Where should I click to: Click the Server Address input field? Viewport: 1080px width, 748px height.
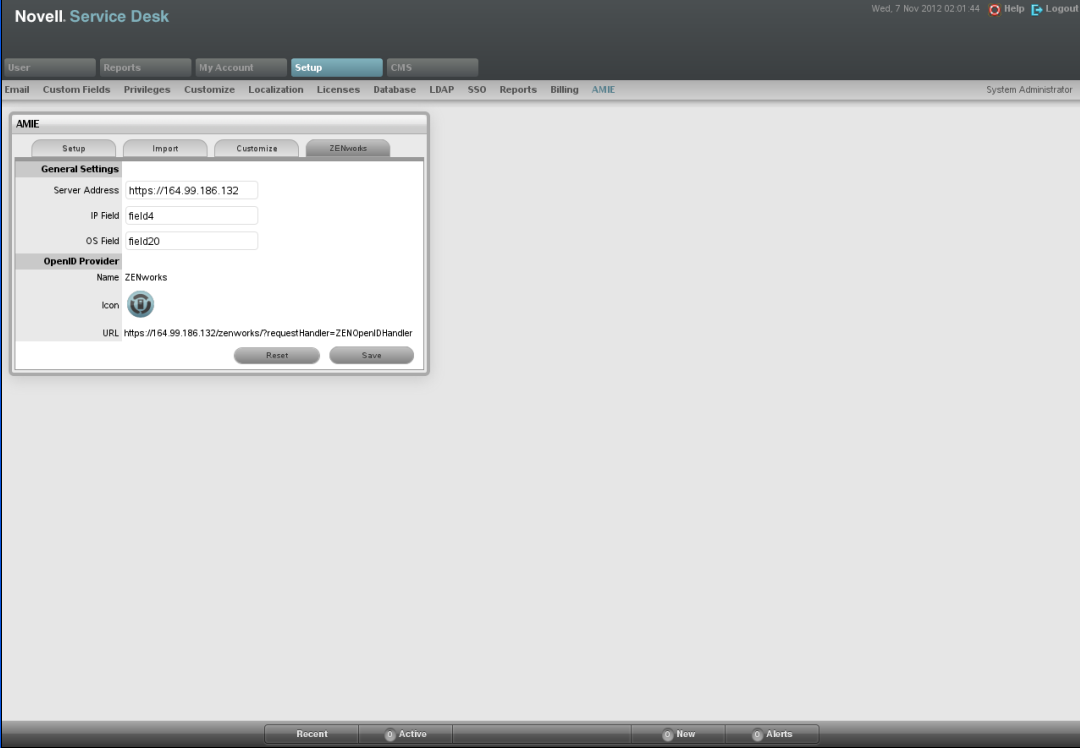tap(191, 190)
